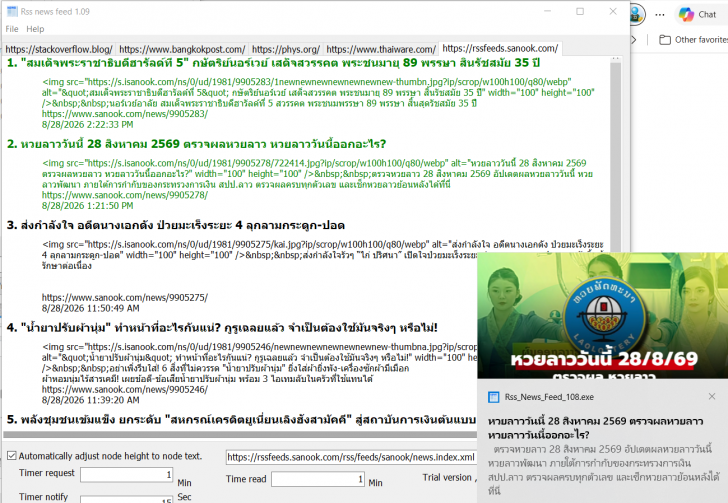Click the feed URL input field
This screenshot has height=503, width=728.
[x=351, y=457]
